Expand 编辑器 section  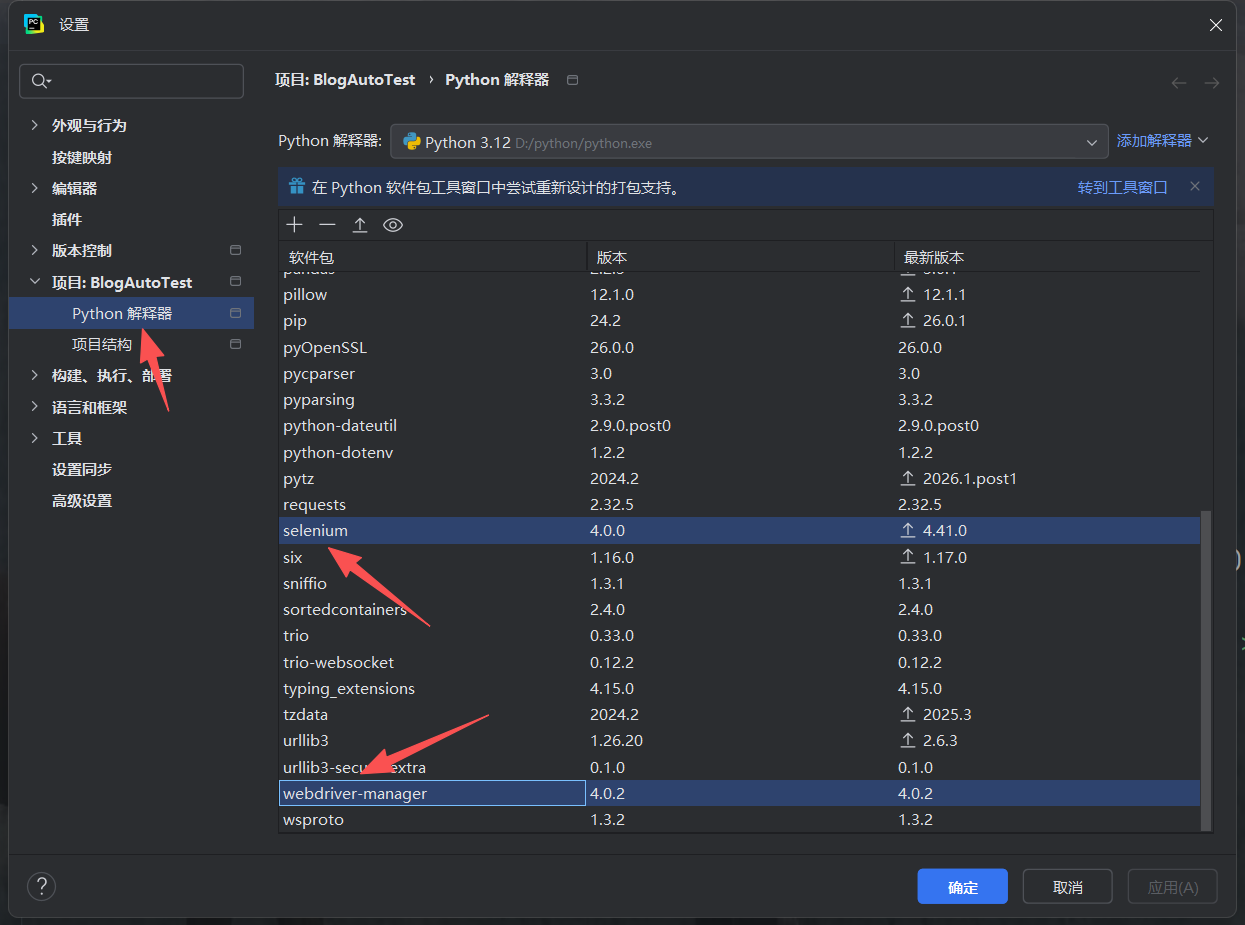click(35, 188)
